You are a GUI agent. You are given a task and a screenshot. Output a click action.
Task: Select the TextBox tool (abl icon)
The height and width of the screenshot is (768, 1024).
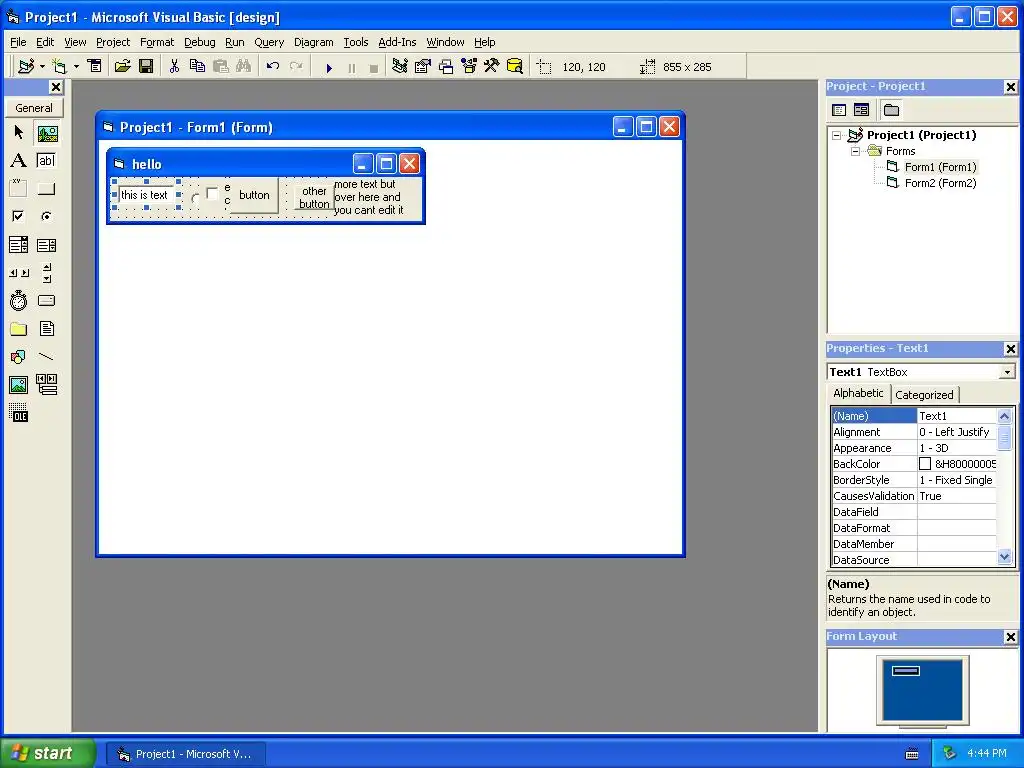pyautogui.click(x=46, y=161)
